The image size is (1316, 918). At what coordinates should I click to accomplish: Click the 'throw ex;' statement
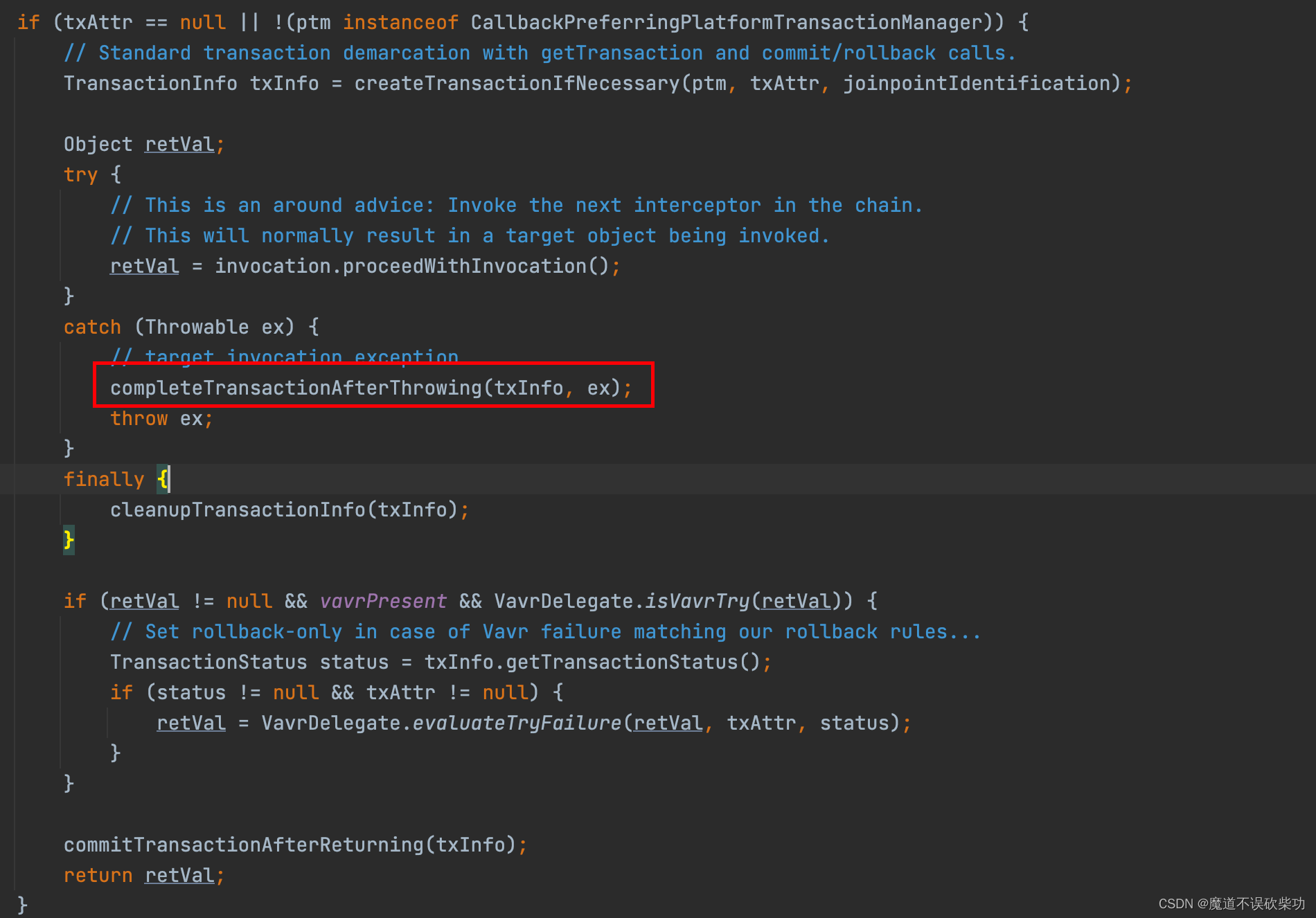click(161, 419)
